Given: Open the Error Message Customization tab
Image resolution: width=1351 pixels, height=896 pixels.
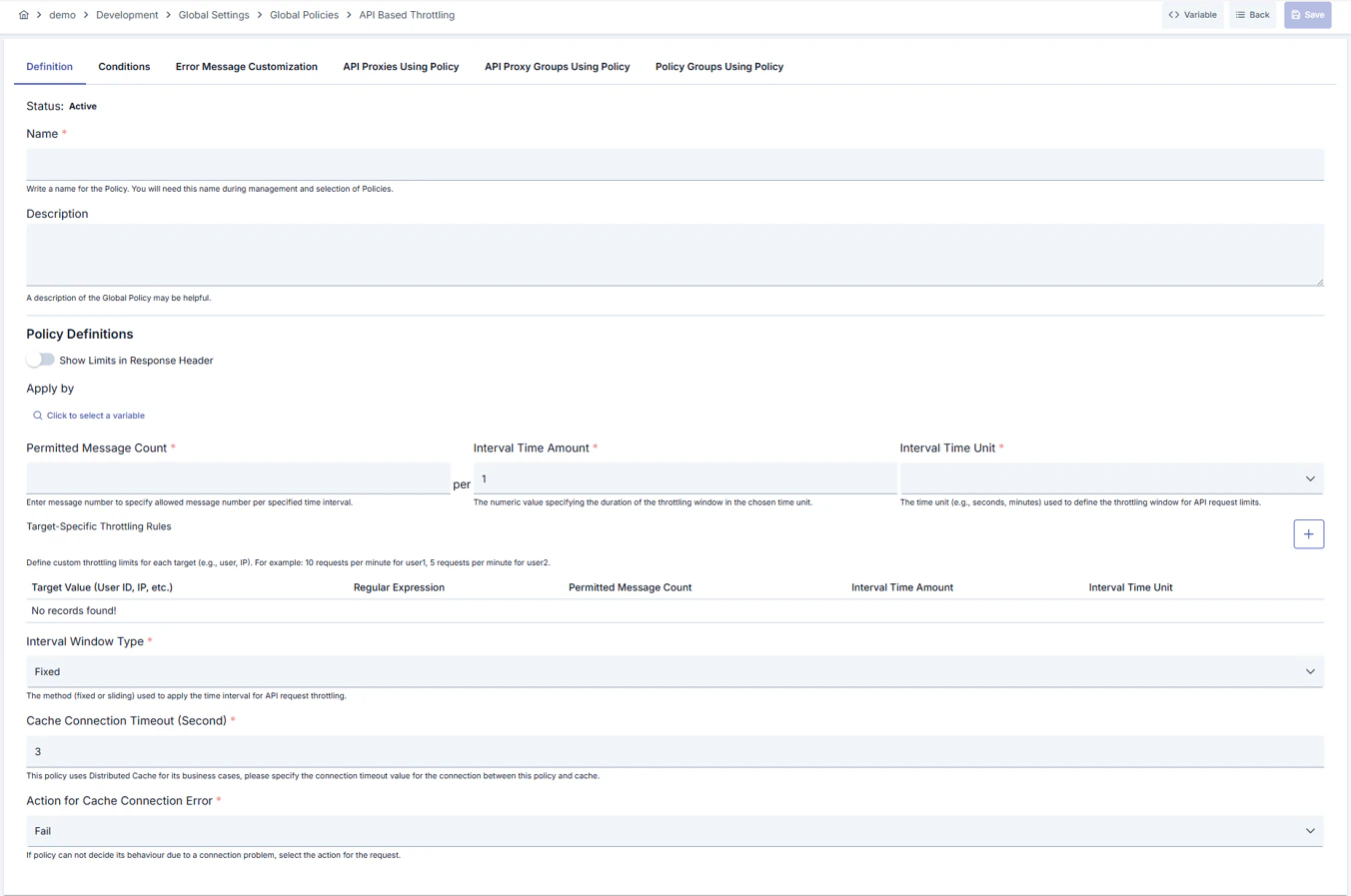Looking at the screenshot, I should point(246,66).
